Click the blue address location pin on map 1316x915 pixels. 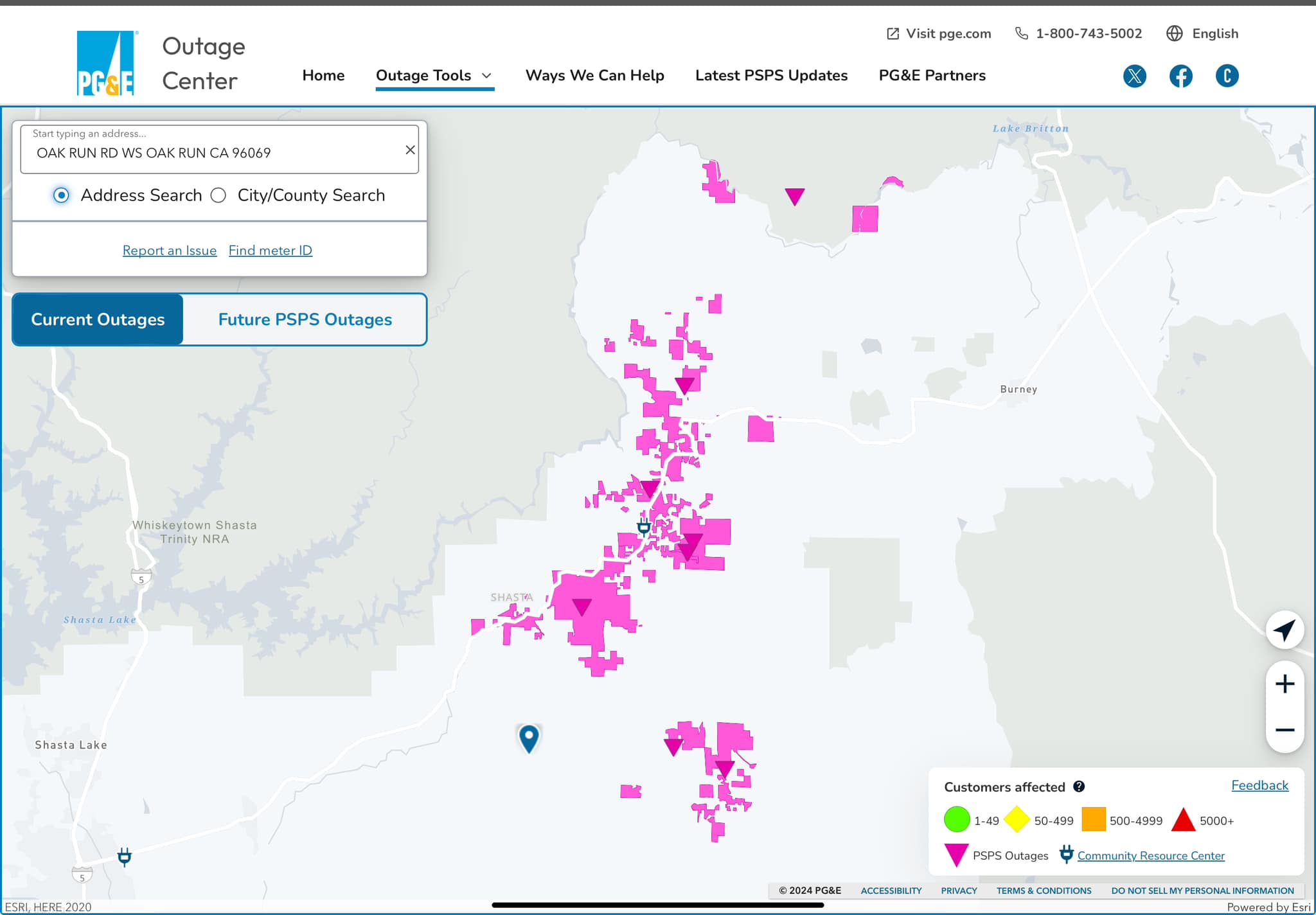[528, 739]
